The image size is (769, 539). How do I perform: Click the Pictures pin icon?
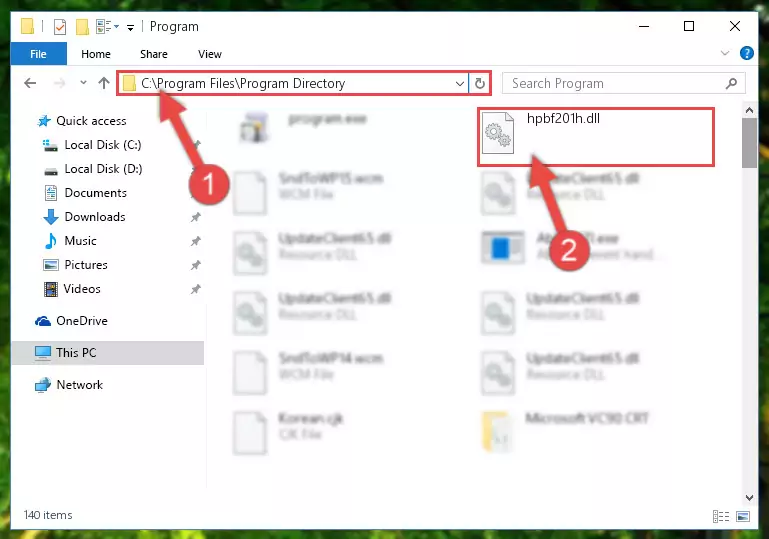196,265
